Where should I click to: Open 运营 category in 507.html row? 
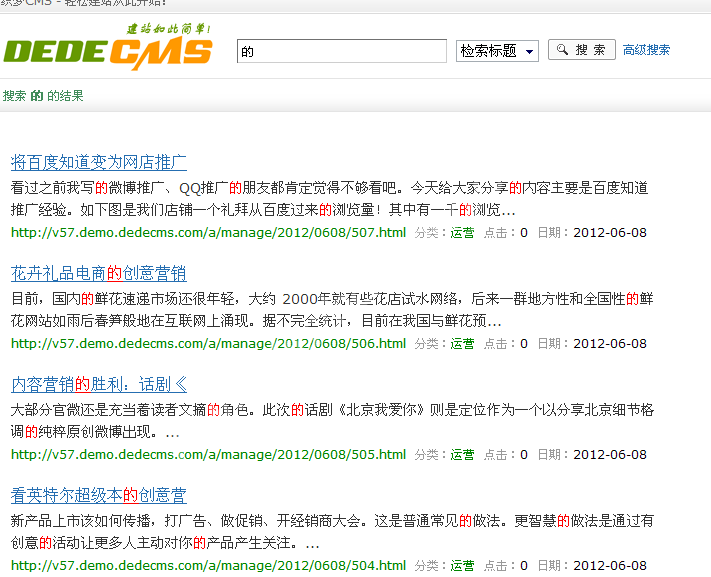coord(462,233)
